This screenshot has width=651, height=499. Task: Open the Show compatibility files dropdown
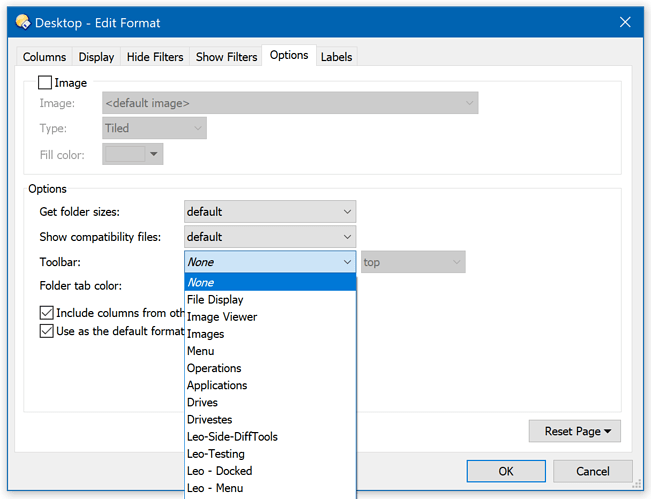coord(270,237)
